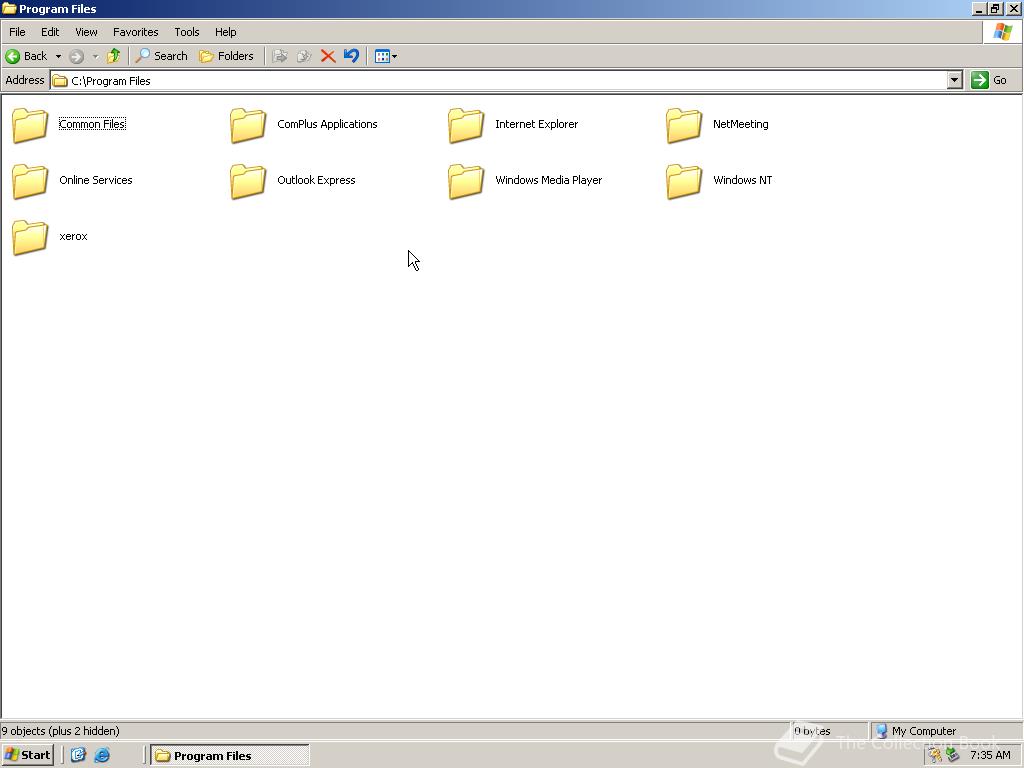The width and height of the screenshot is (1024, 768).
Task: Click the xerox label text
Action: click(x=73, y=236)
